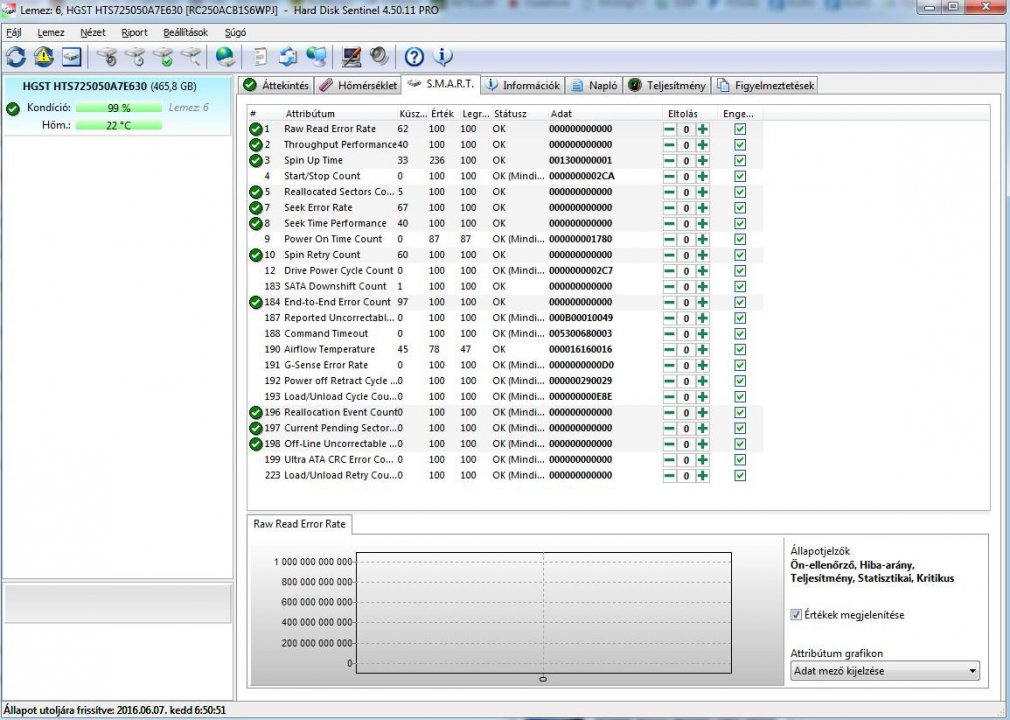Click green check icon of Raw Read Error Rate
1010x720 pixels.
point(256,129)
